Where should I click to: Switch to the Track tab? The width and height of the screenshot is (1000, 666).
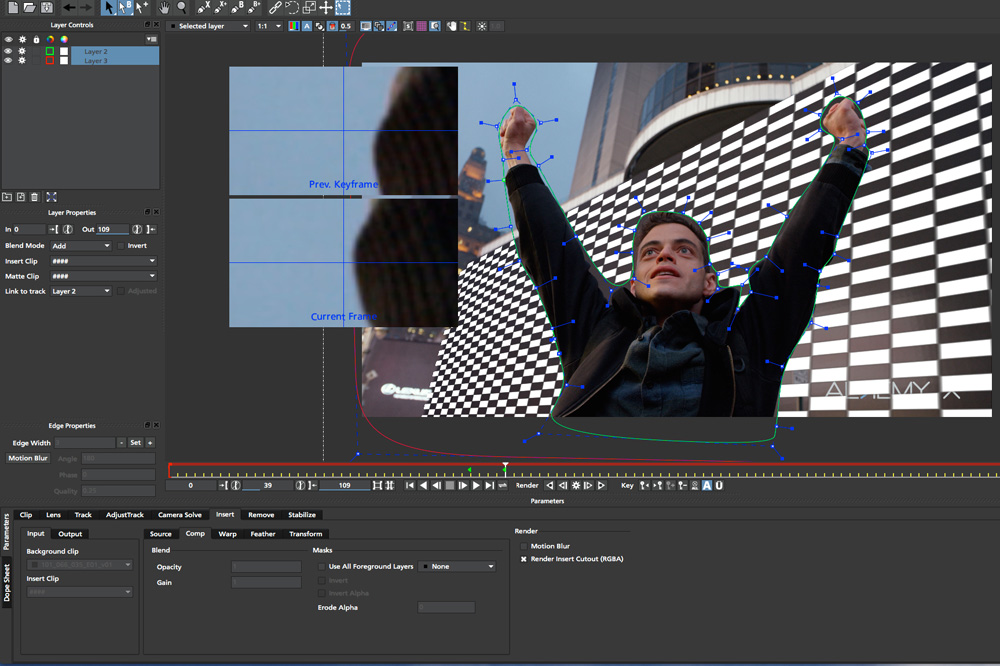coord(83,515)
